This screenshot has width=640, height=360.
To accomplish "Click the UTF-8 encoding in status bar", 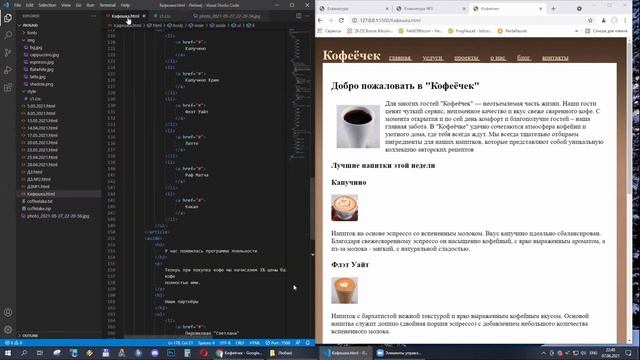I will [x=225, y=343].
